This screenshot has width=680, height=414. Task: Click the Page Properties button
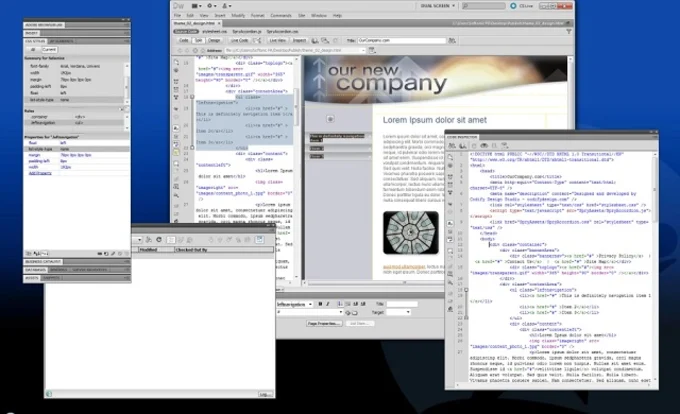[326, 323]
